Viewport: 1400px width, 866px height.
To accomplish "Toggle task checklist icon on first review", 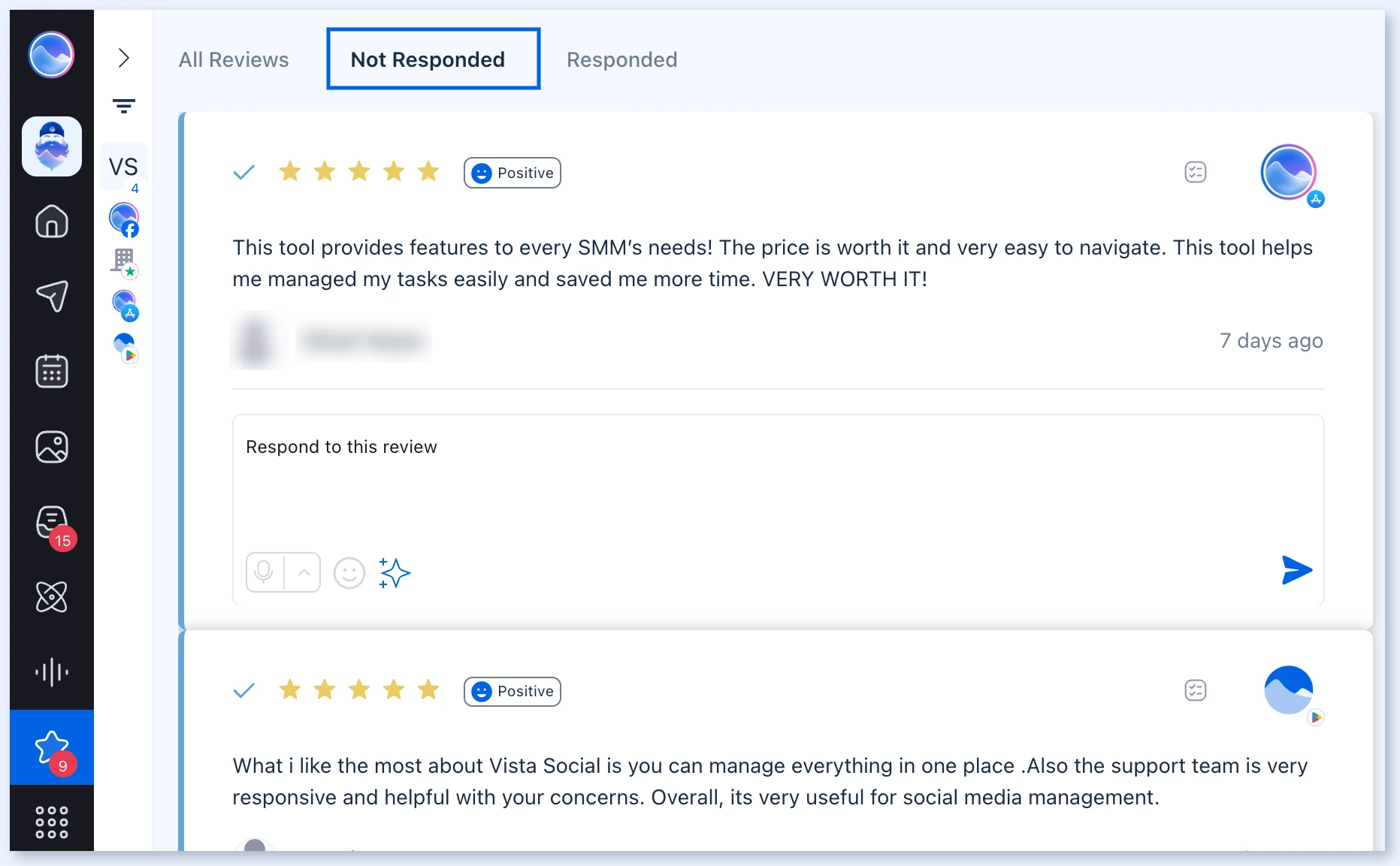I will pyautogui.click(x=1196, y=172).
